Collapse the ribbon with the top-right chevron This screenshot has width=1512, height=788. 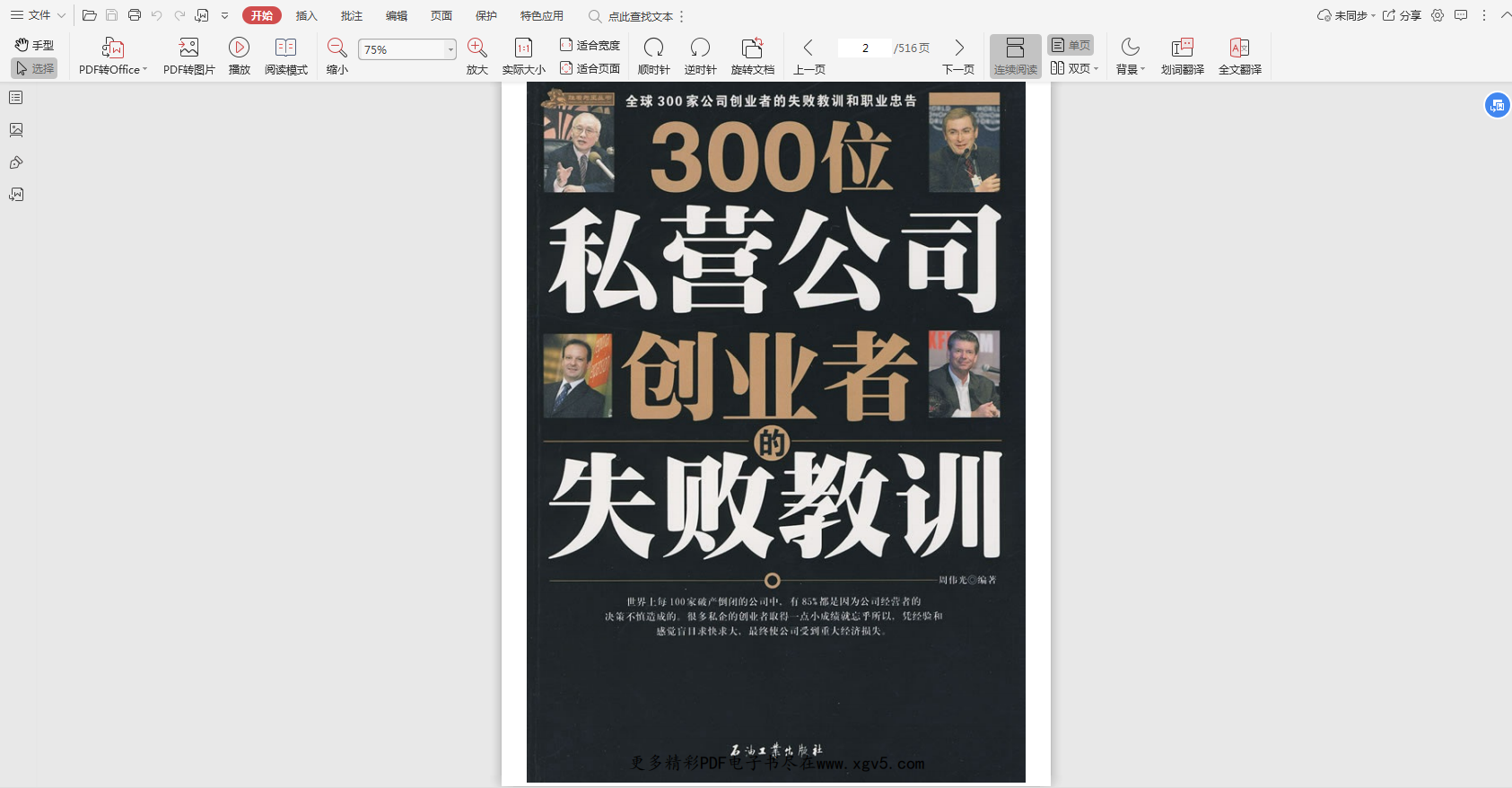pyautogui.click(x=1506, y=15)
